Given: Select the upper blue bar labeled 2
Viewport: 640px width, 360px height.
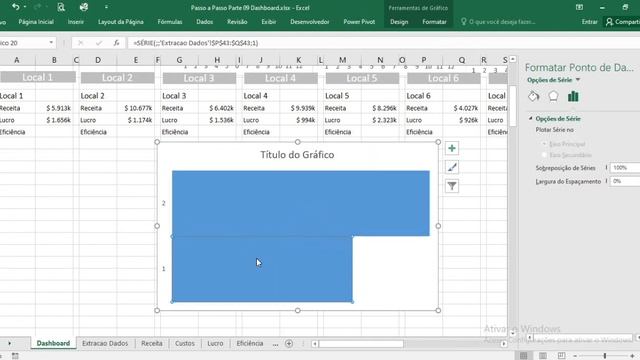Looking at the screenshot, I should tap(301, 203).
